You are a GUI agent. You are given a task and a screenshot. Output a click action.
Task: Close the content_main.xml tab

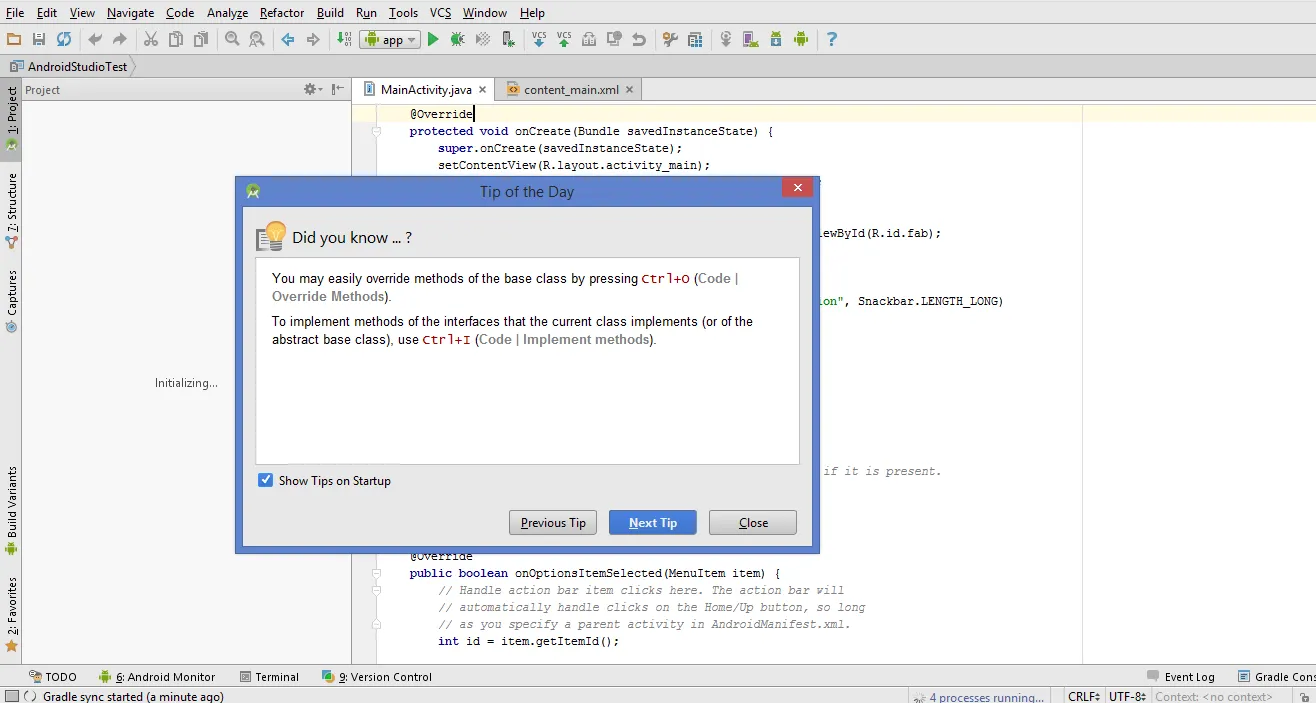[629, 90]
